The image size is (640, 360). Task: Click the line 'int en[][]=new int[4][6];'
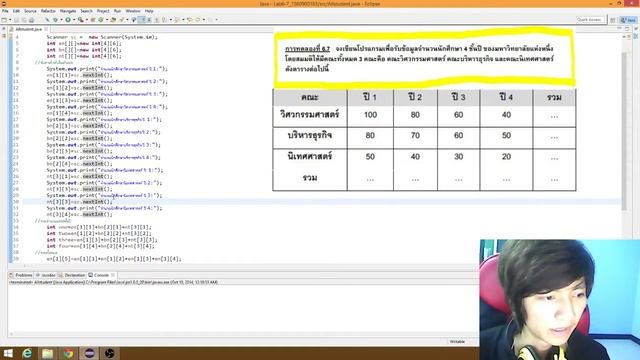[x=84, y=43]
